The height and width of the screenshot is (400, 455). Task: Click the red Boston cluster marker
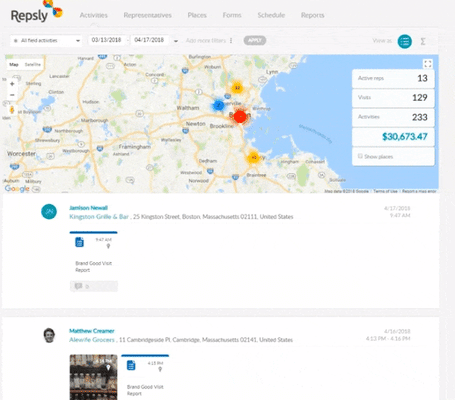pyautogui.click(x=240, y=117)
